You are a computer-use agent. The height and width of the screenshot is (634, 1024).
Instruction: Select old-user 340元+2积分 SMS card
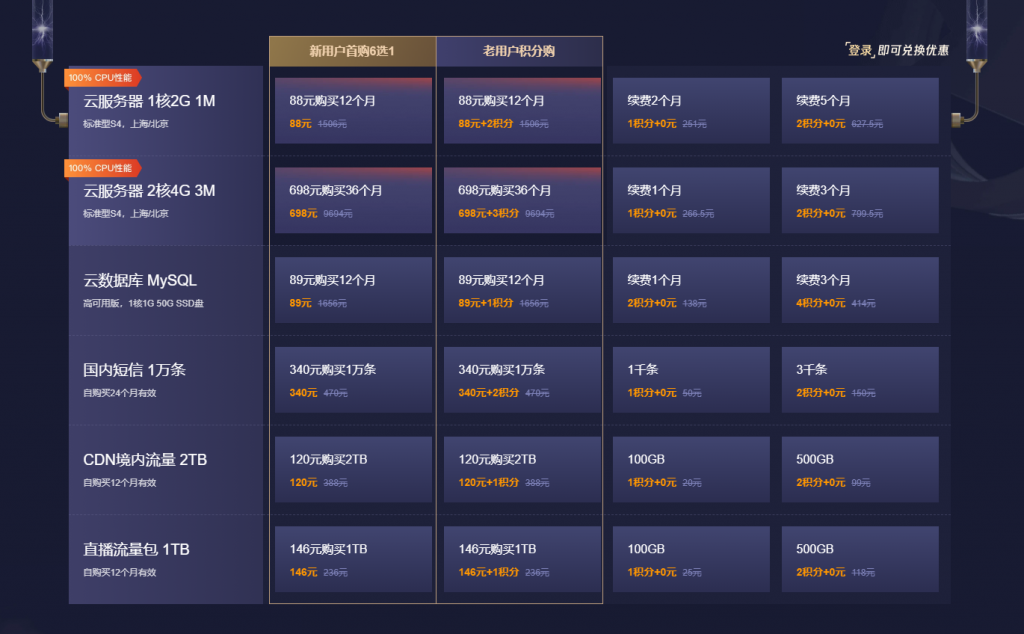pos(522,379)
